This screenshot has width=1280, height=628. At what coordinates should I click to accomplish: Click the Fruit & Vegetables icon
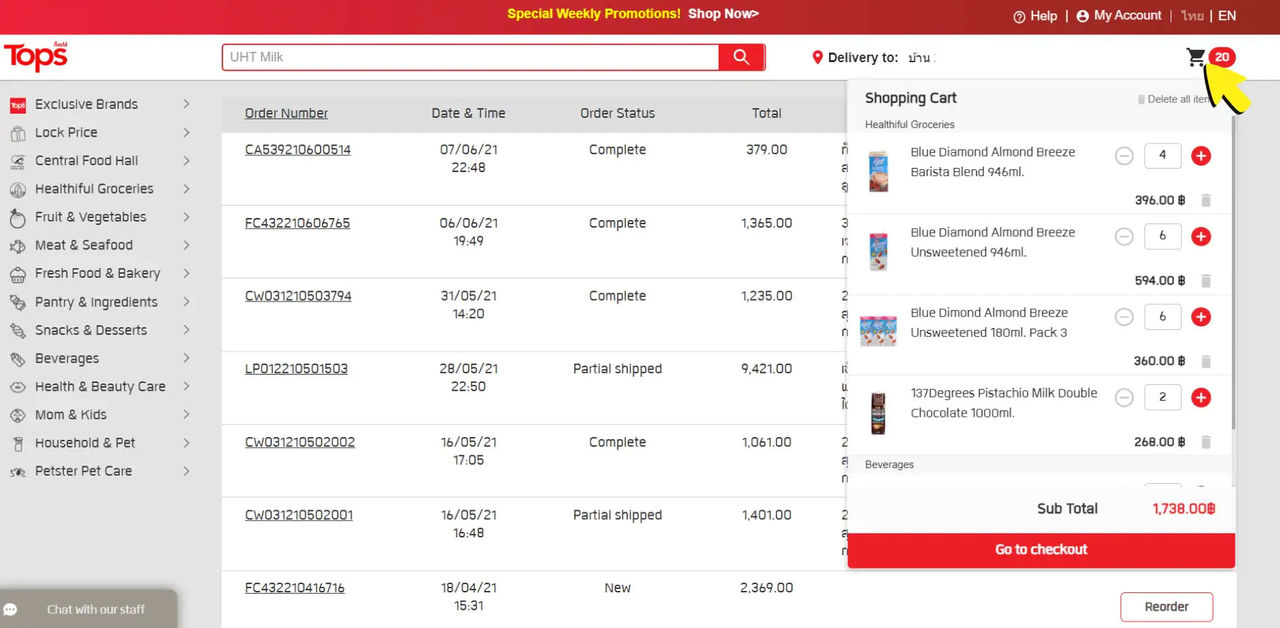click(x=17, y=217)
